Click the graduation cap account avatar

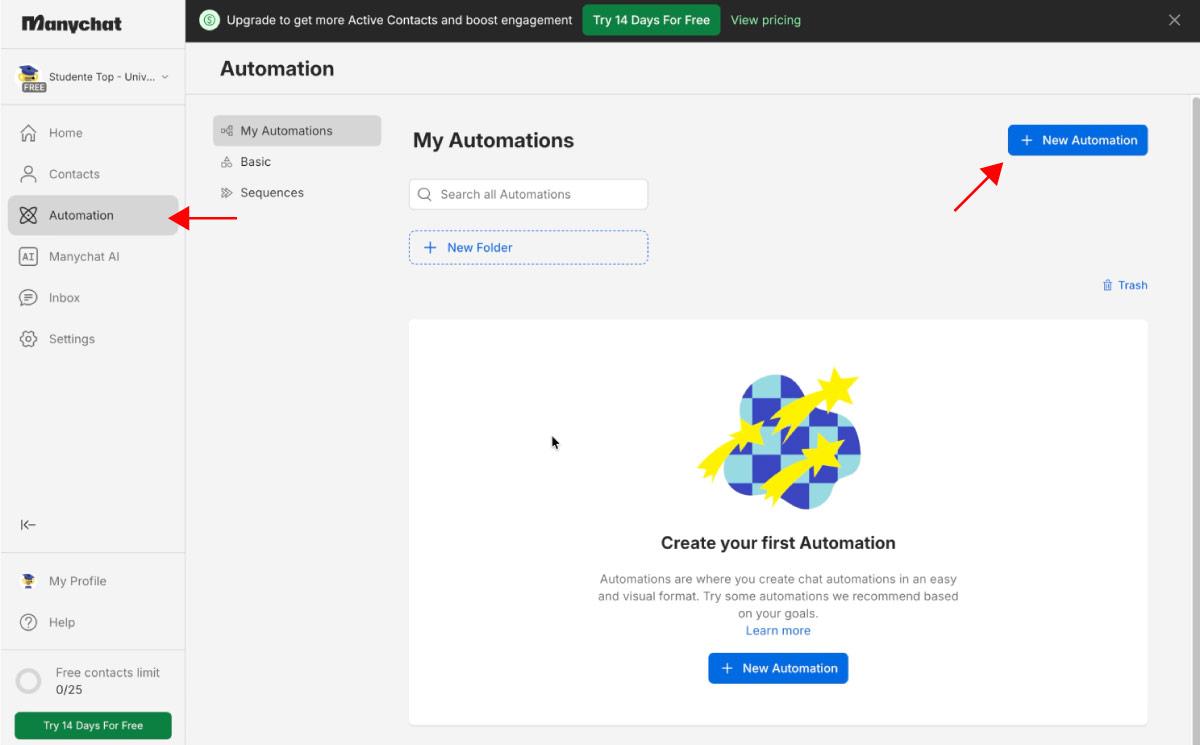coord(30,77)
